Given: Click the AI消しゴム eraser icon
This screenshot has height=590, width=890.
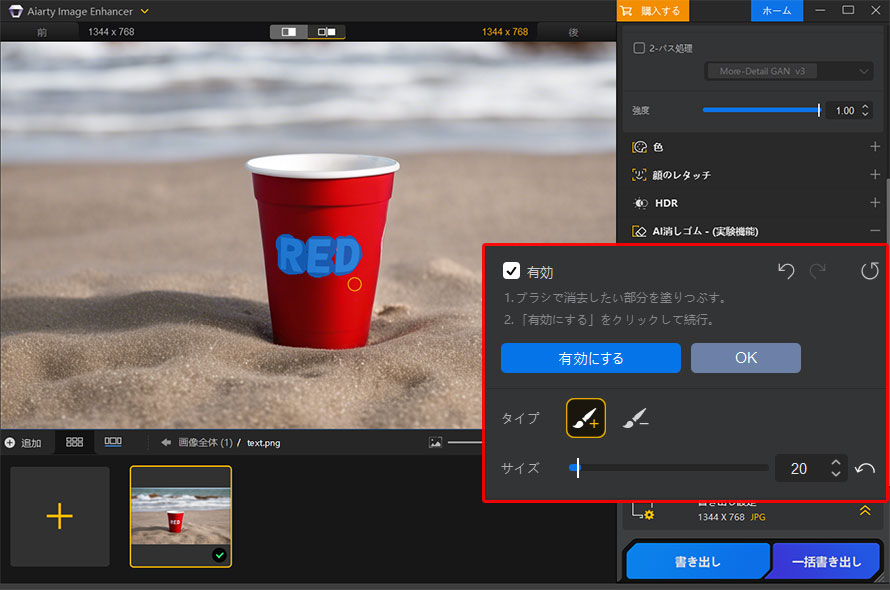Looking at the screenshot, I should pyautogui.click(x=639, y=231).
